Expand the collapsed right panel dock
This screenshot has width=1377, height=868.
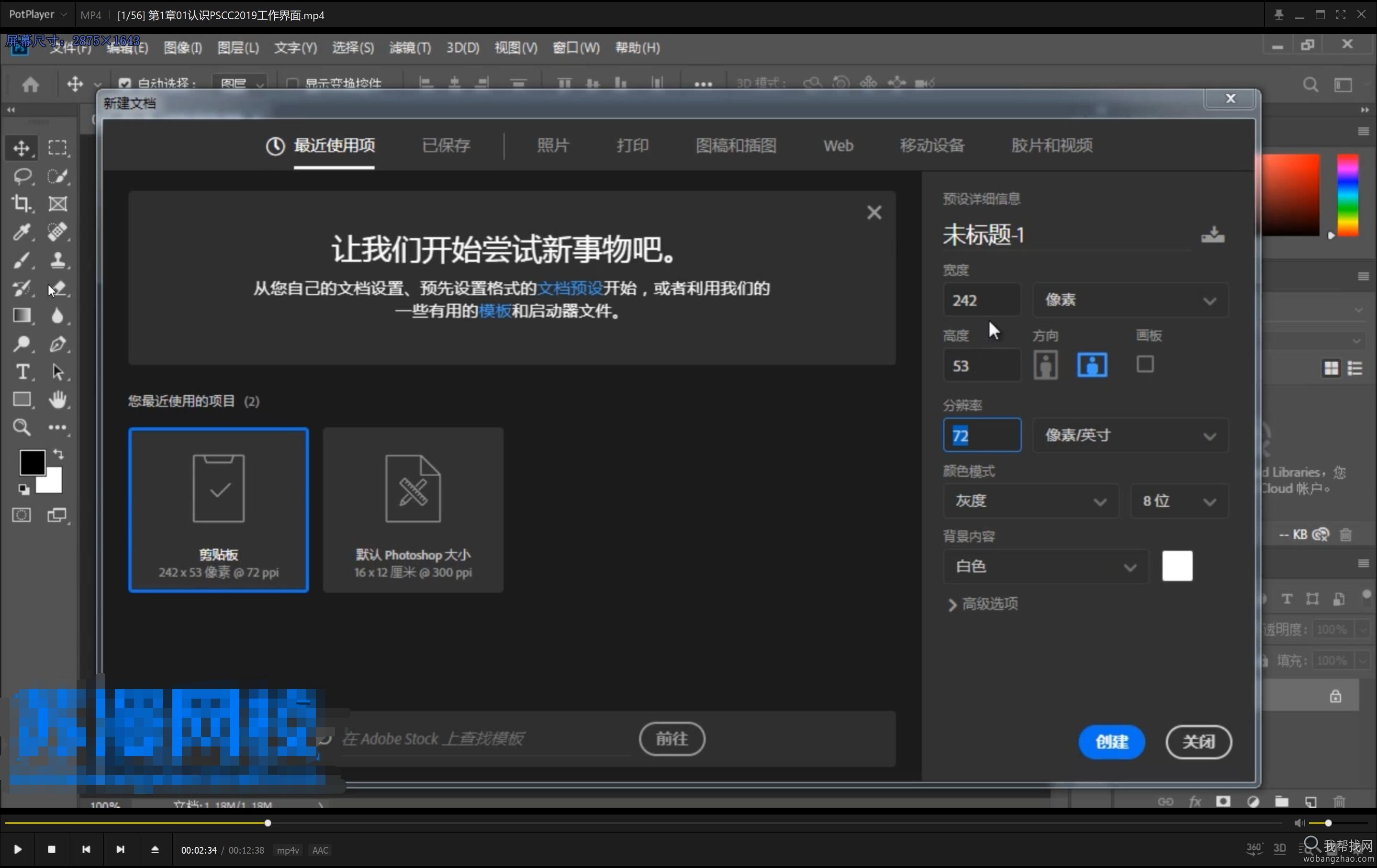pos(1365,110)
